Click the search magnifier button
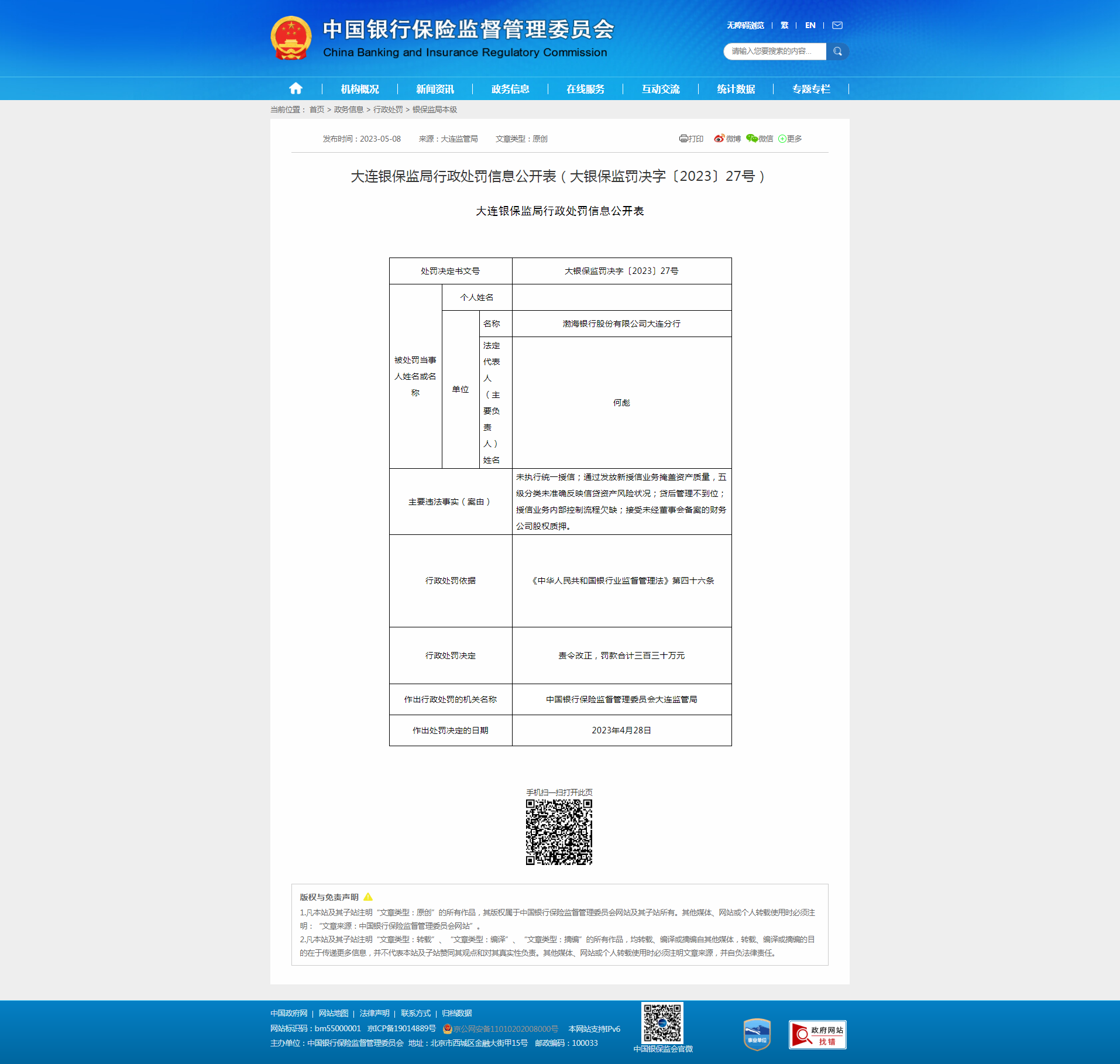 coord(837,52)
